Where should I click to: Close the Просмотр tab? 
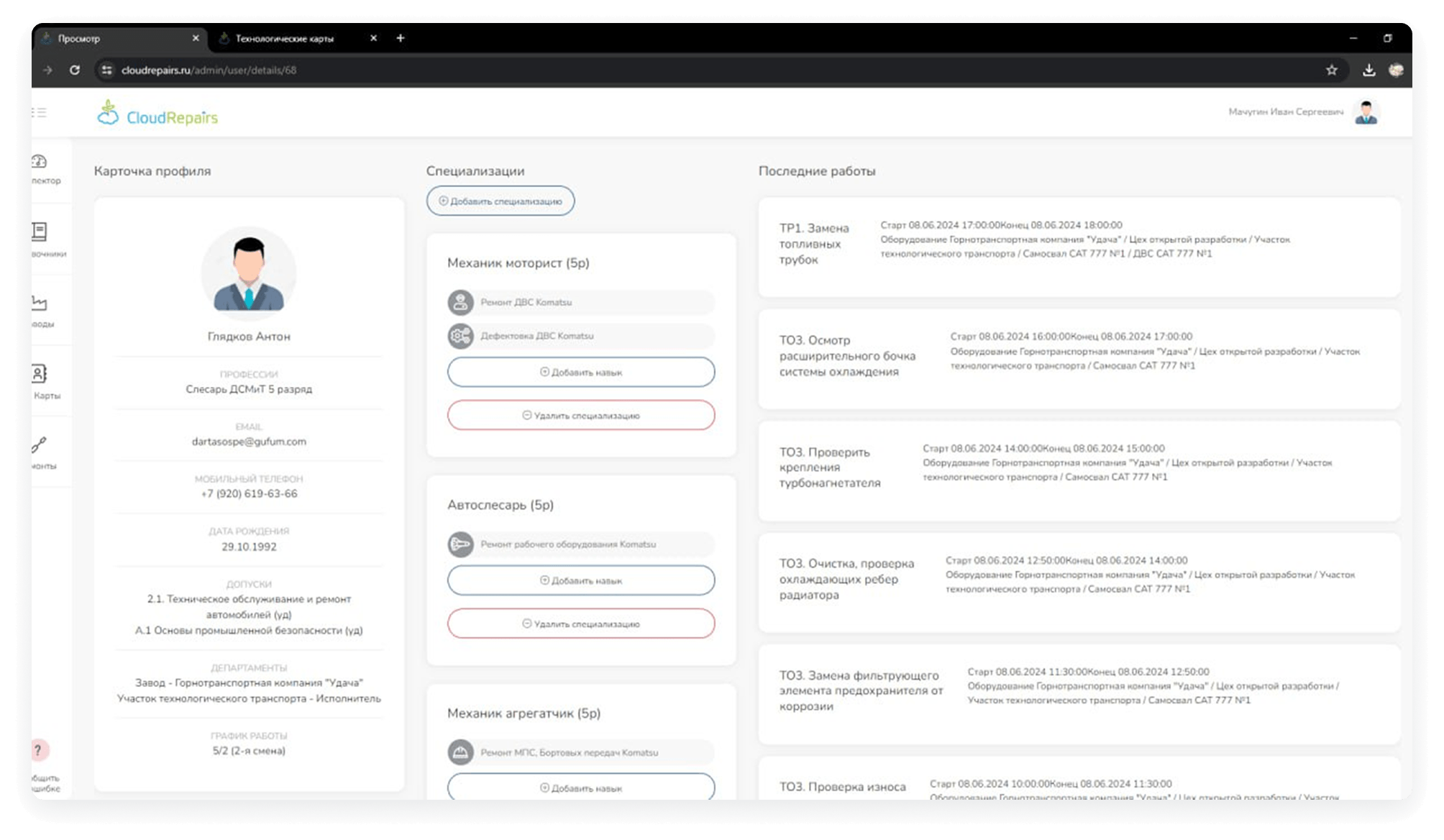(196, 38)
